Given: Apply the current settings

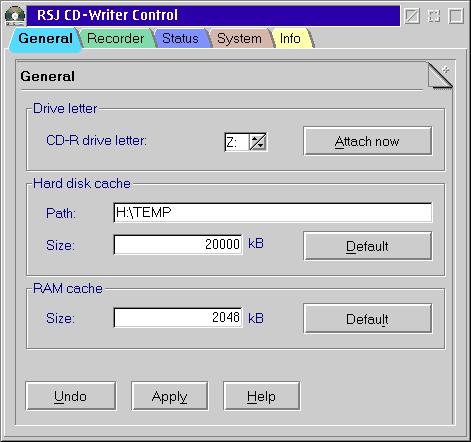Looking at the screenshot, I should tap(170, 396).
